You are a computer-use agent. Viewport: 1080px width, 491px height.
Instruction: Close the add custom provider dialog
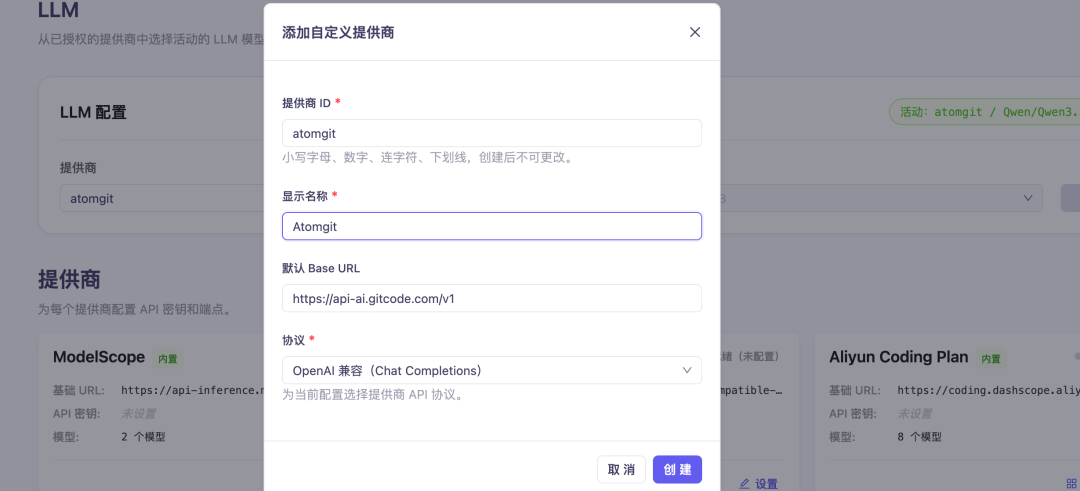click(695, 32)
